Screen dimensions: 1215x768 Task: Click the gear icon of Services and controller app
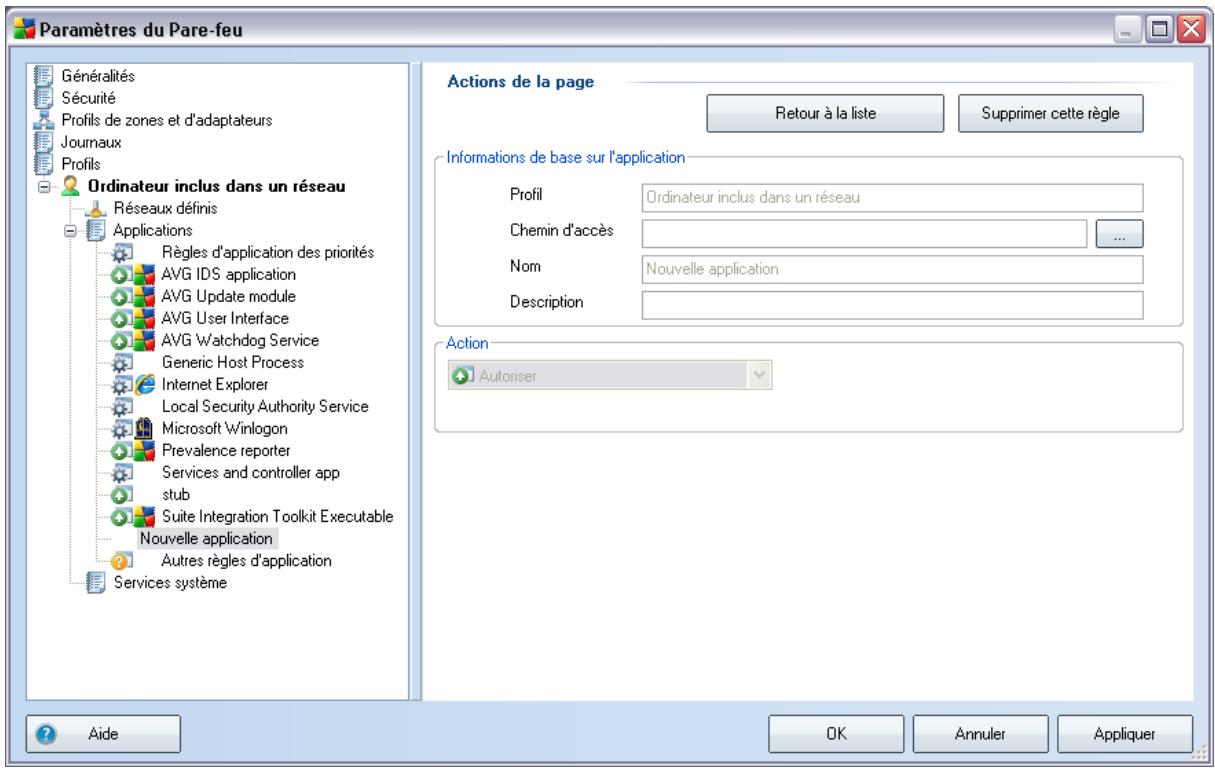(123, 472)
